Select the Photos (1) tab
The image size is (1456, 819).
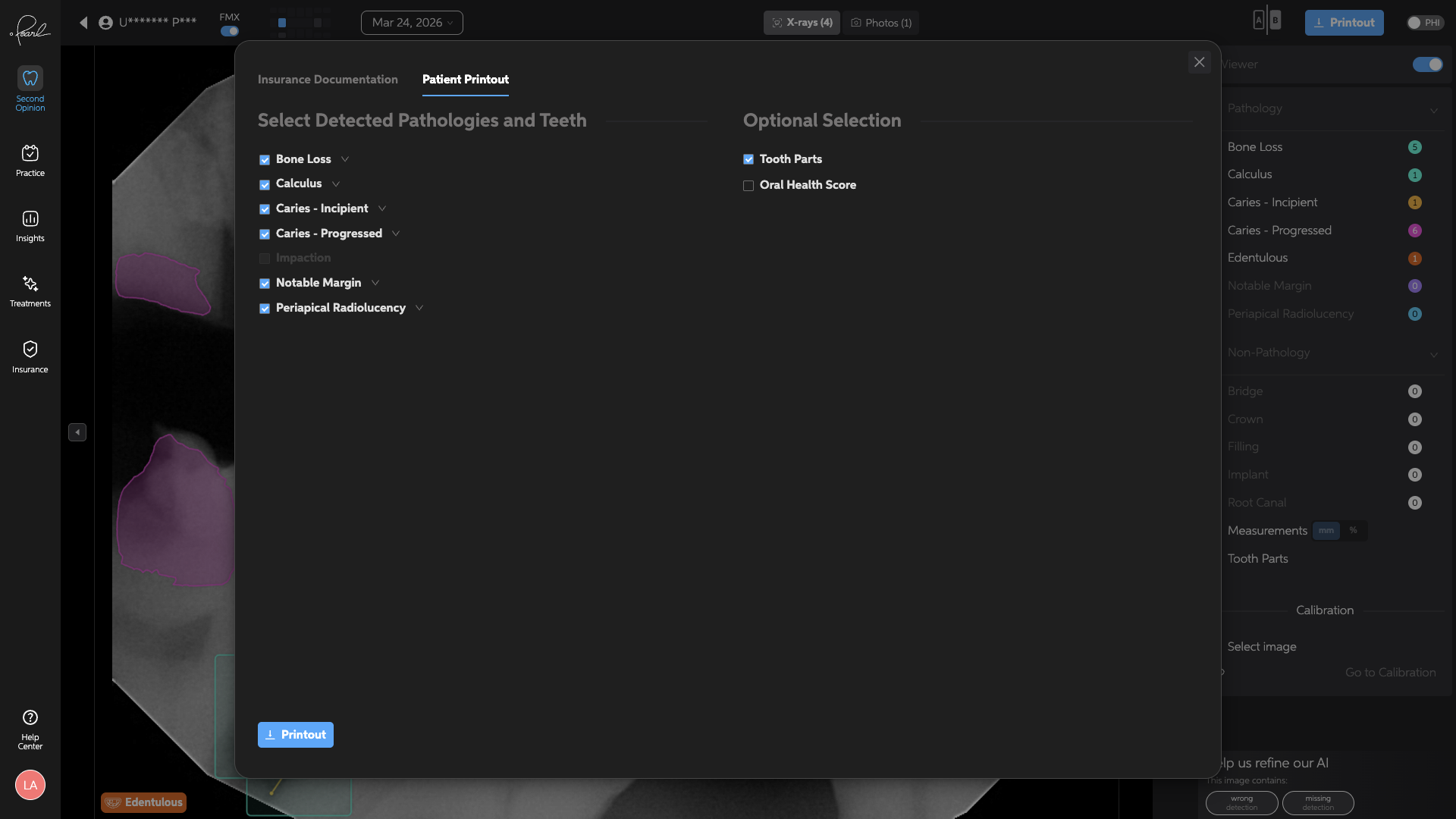880,23
